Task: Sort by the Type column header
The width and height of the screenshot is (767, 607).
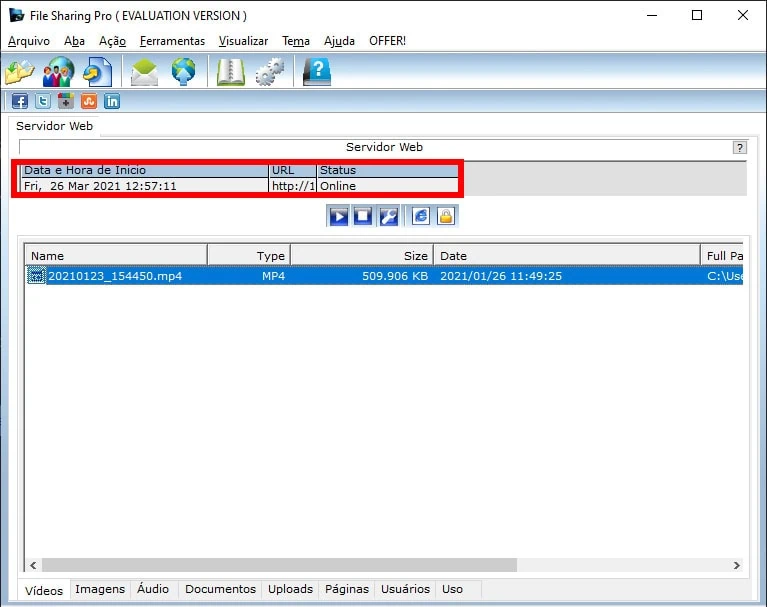Action: [249, 255]
